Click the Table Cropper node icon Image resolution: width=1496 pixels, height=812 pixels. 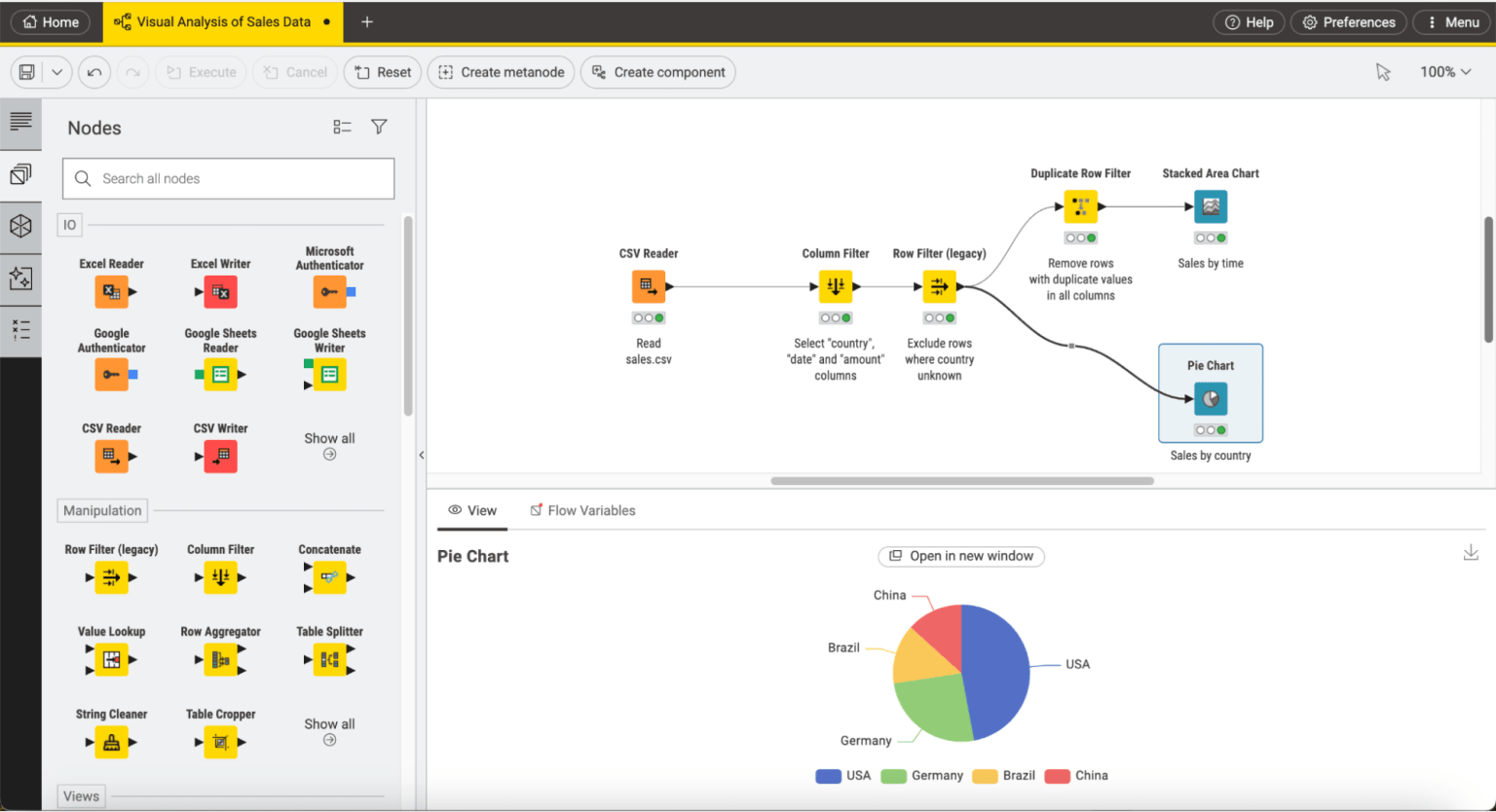pyautogui.click(x=221, y=743)
